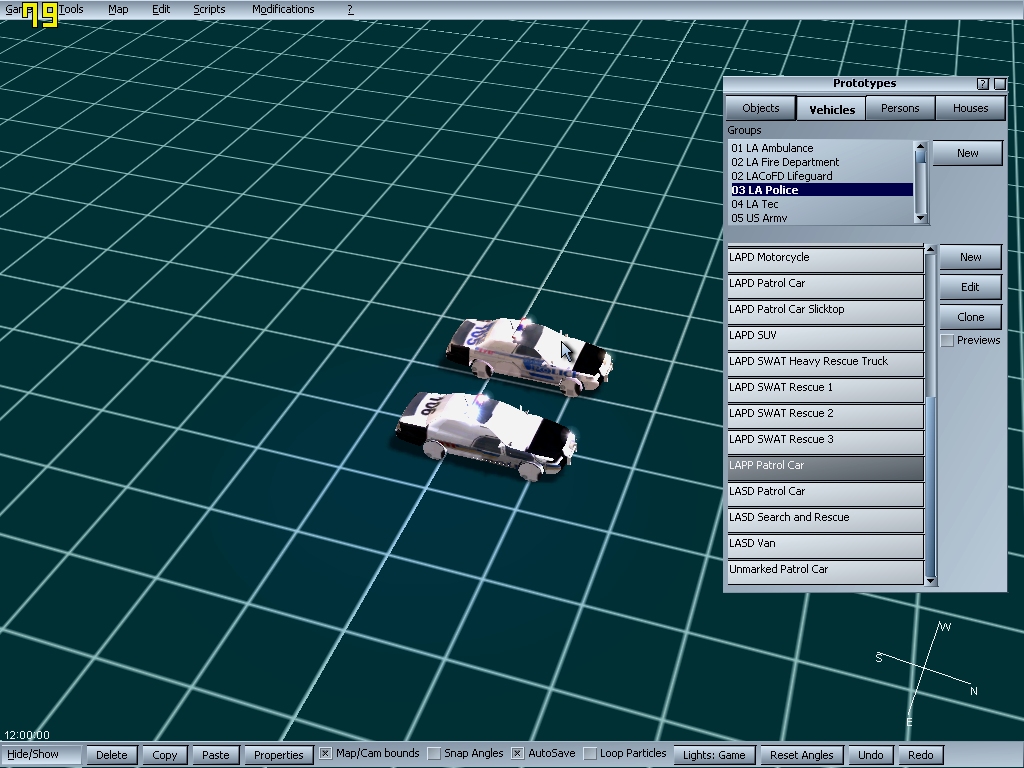The height and width of the screenshot is (768, 1024).
Task: Toggle the AutoSave checkbox
Action: [x=517, y=754]
